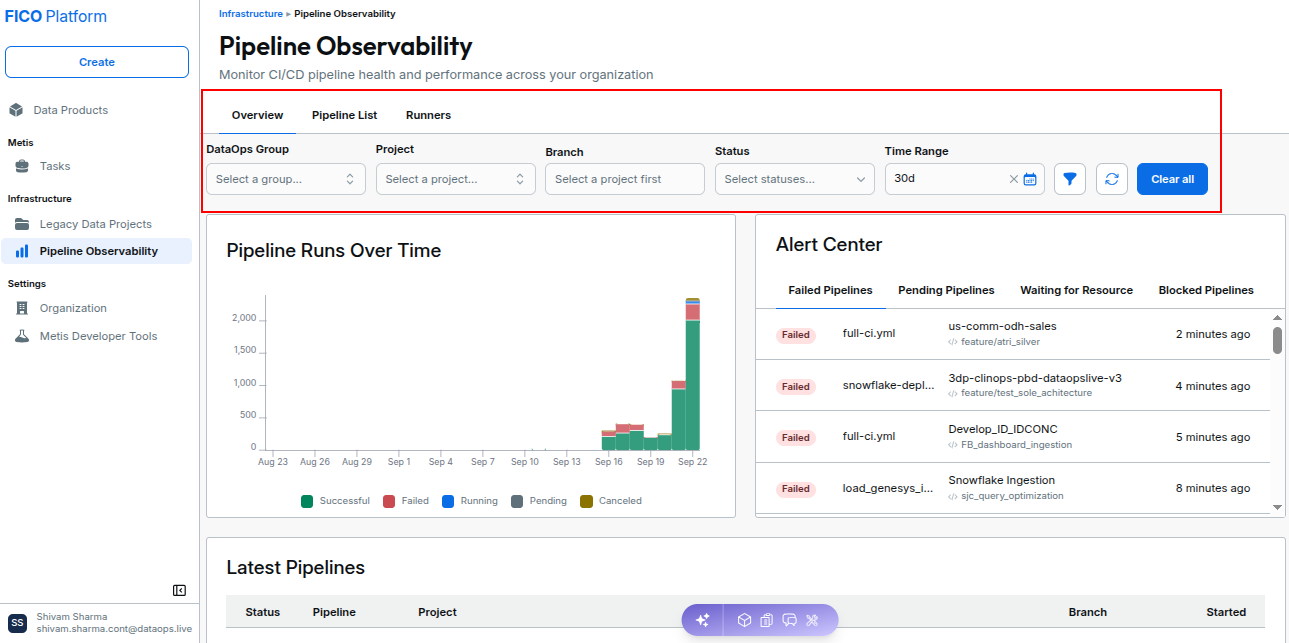Select the Blocked Pipelines tab

click(x=1205, y=290)
